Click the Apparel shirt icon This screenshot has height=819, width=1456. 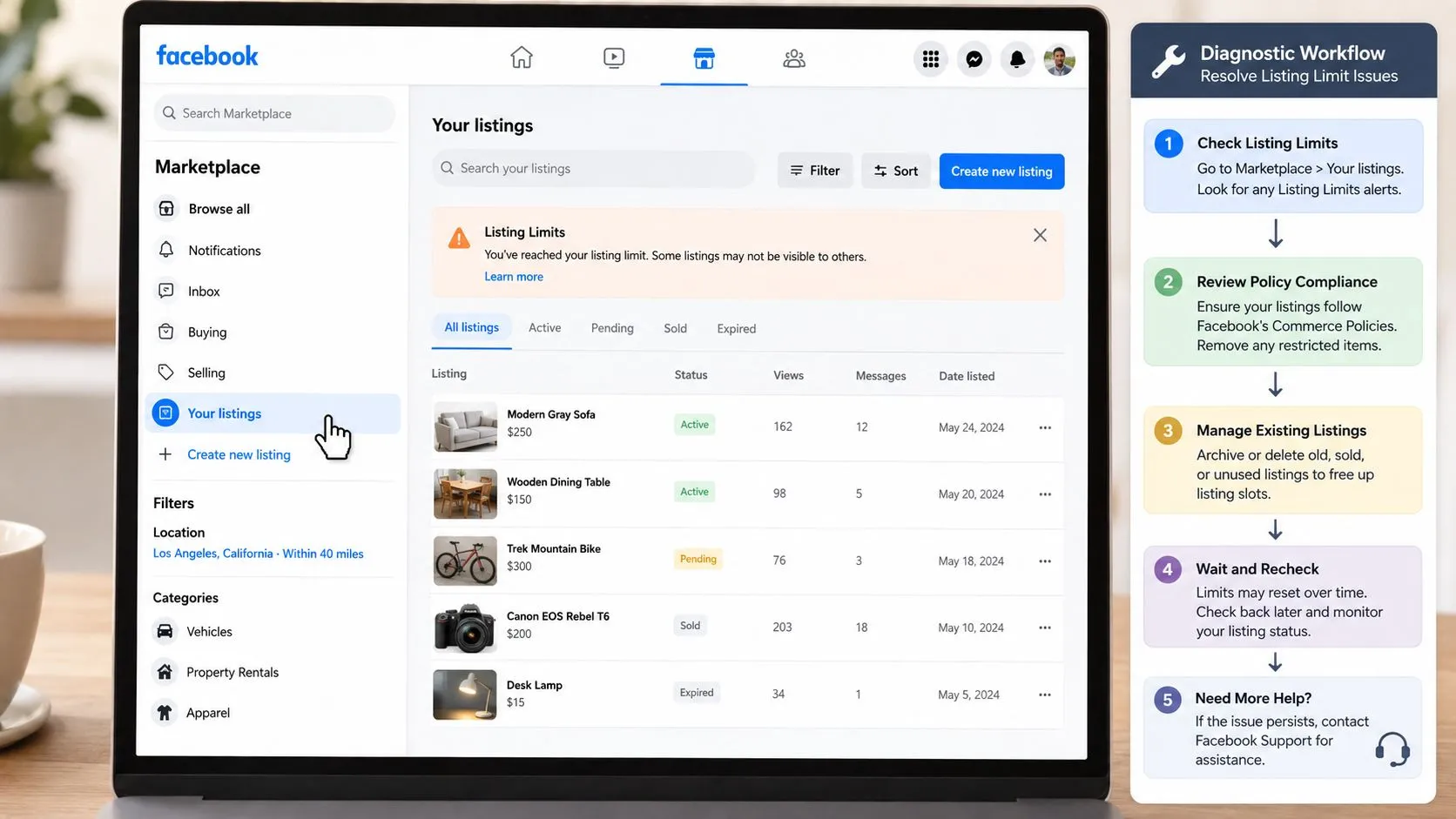[165, 712]
